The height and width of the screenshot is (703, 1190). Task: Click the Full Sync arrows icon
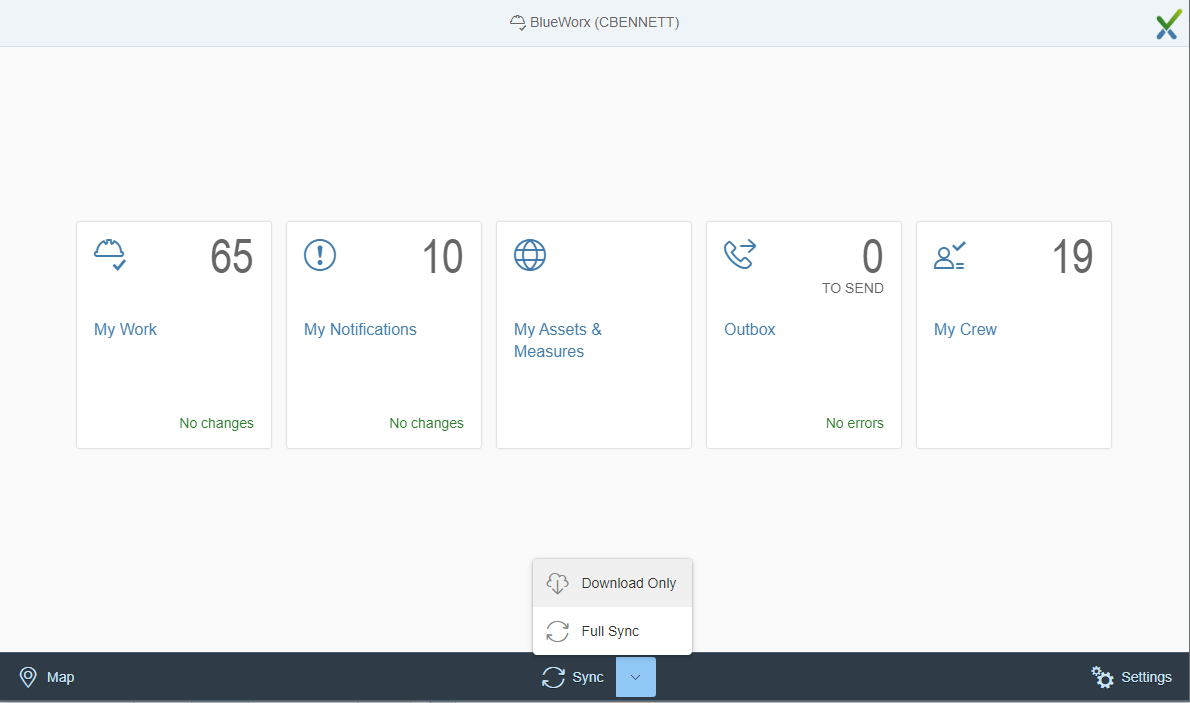point(558,631)
